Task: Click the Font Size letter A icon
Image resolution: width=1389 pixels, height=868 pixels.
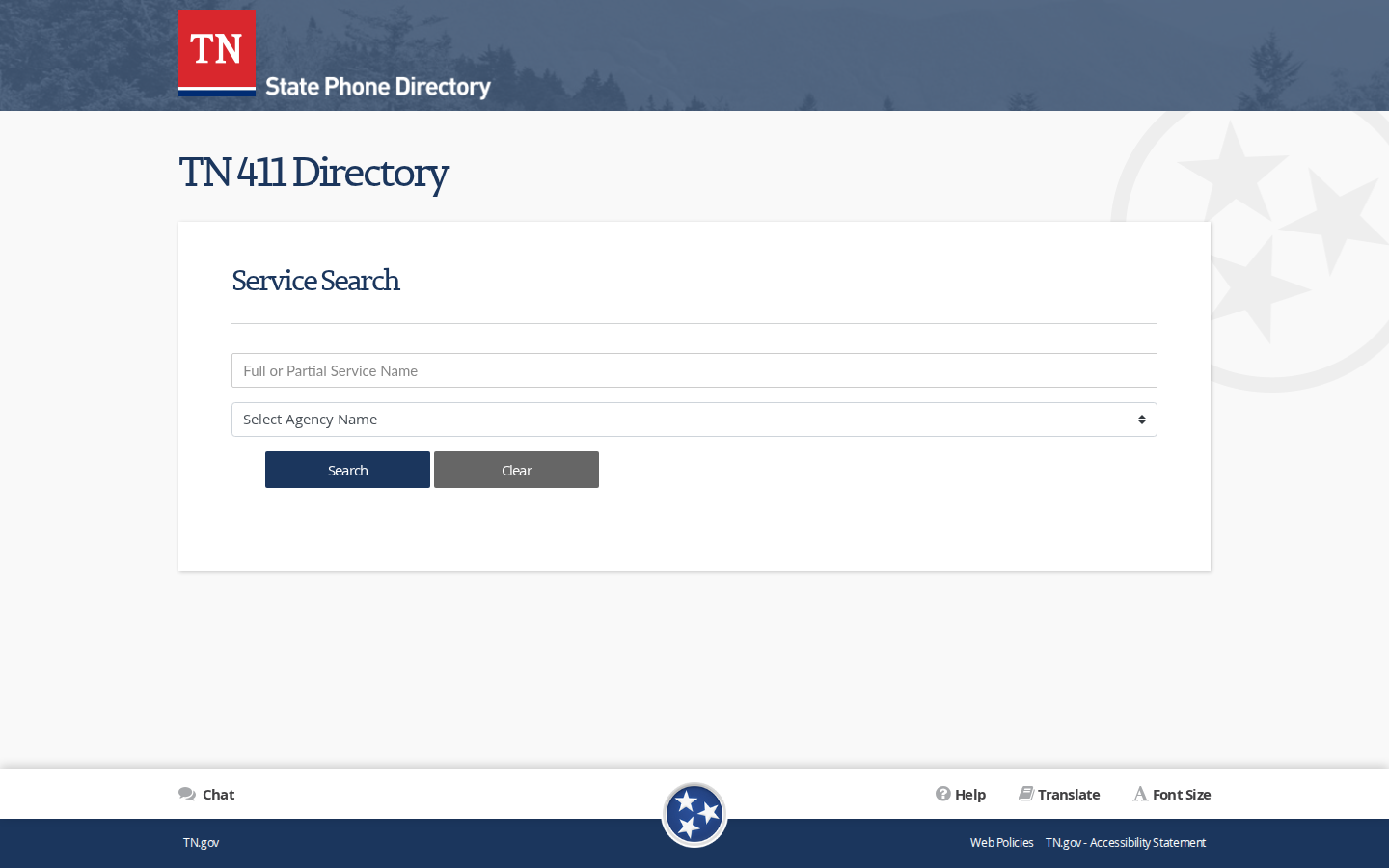Action: 1140,794
